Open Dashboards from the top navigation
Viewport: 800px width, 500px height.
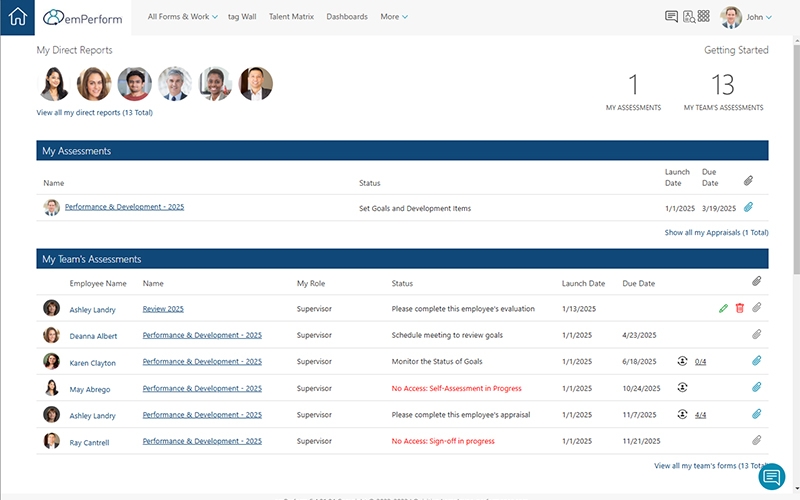point(347,17)
